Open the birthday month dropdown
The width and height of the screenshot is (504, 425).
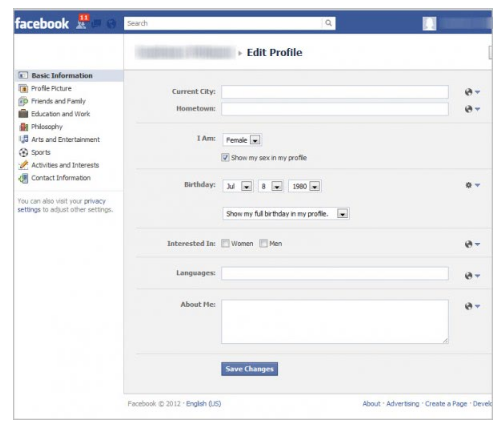point(238,186)
